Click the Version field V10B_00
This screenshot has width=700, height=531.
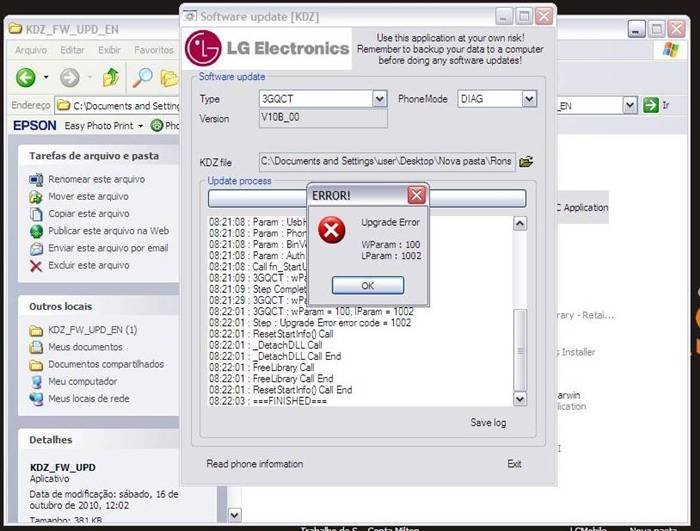323,118
